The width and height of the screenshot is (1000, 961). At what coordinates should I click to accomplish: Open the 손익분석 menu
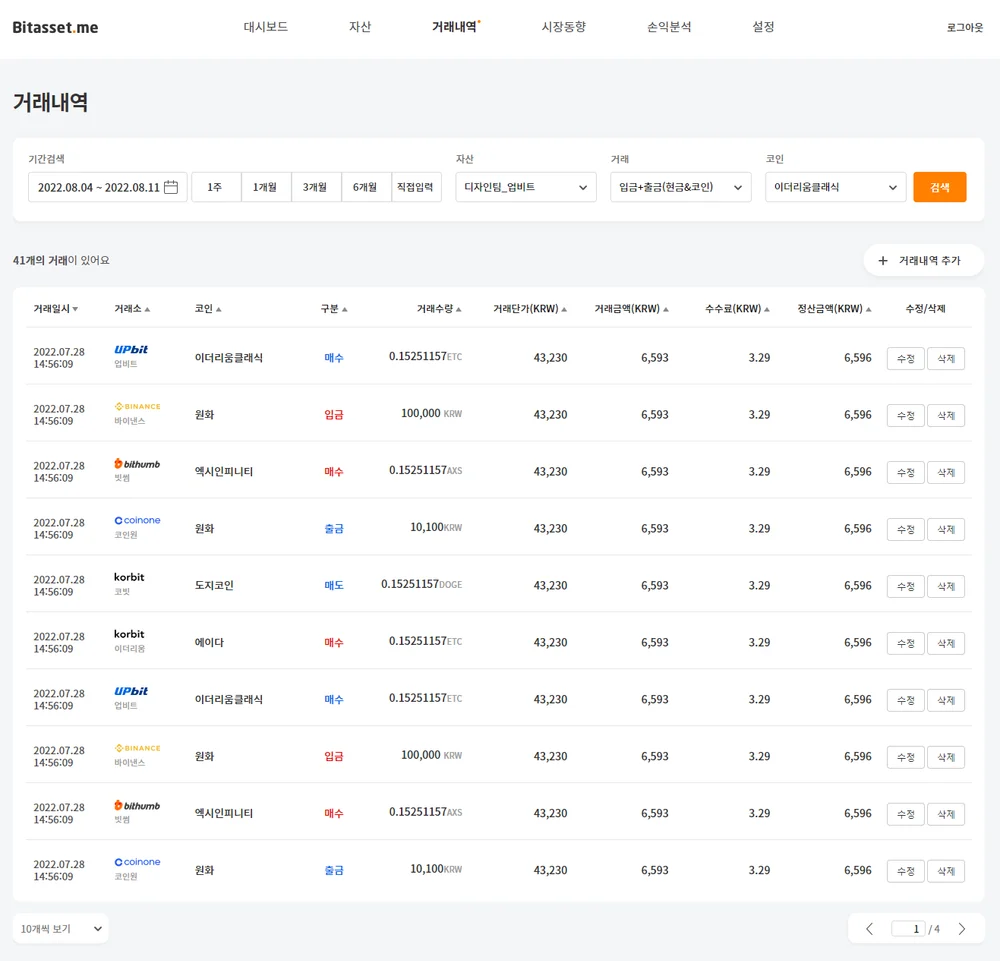pyautogui.click(x=668, y=27)
